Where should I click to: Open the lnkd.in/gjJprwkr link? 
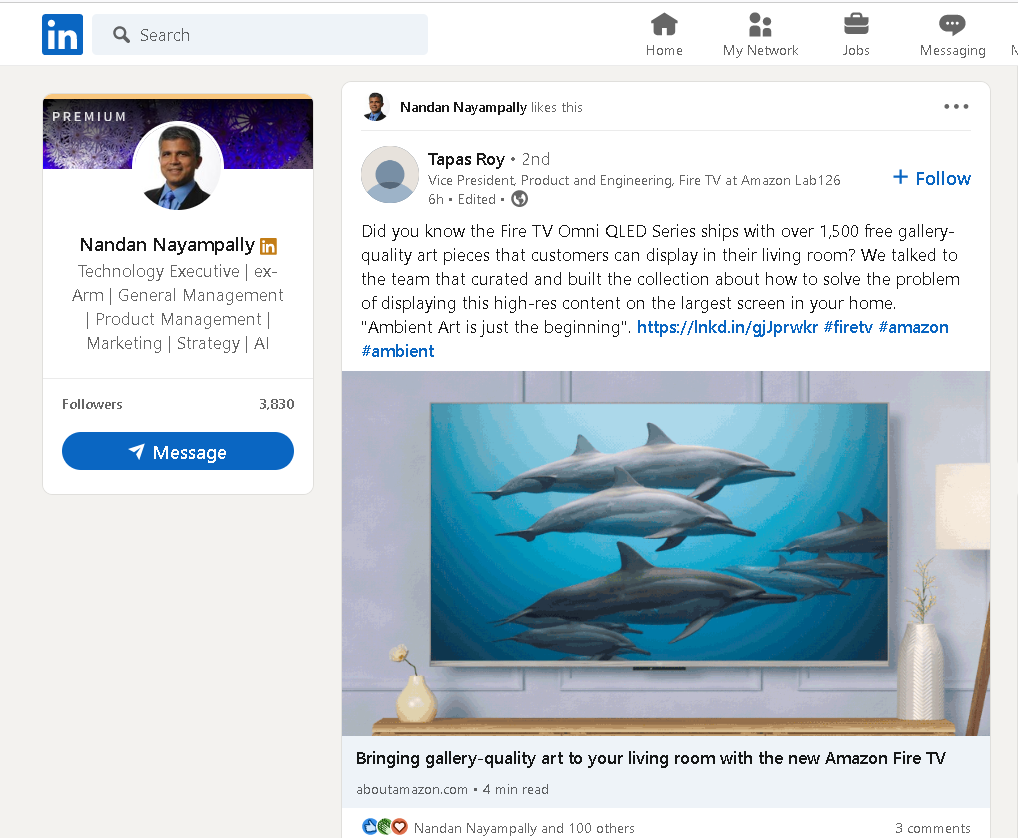[x=727, y=327]
